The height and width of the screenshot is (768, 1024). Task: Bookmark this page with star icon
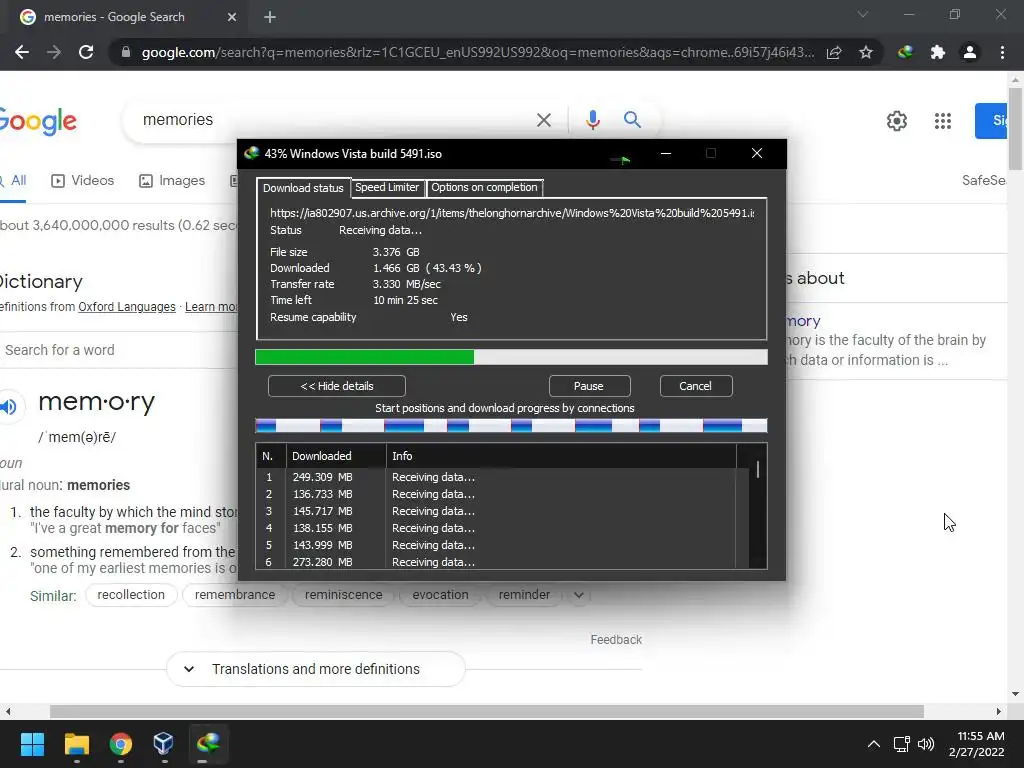(866, 52)
